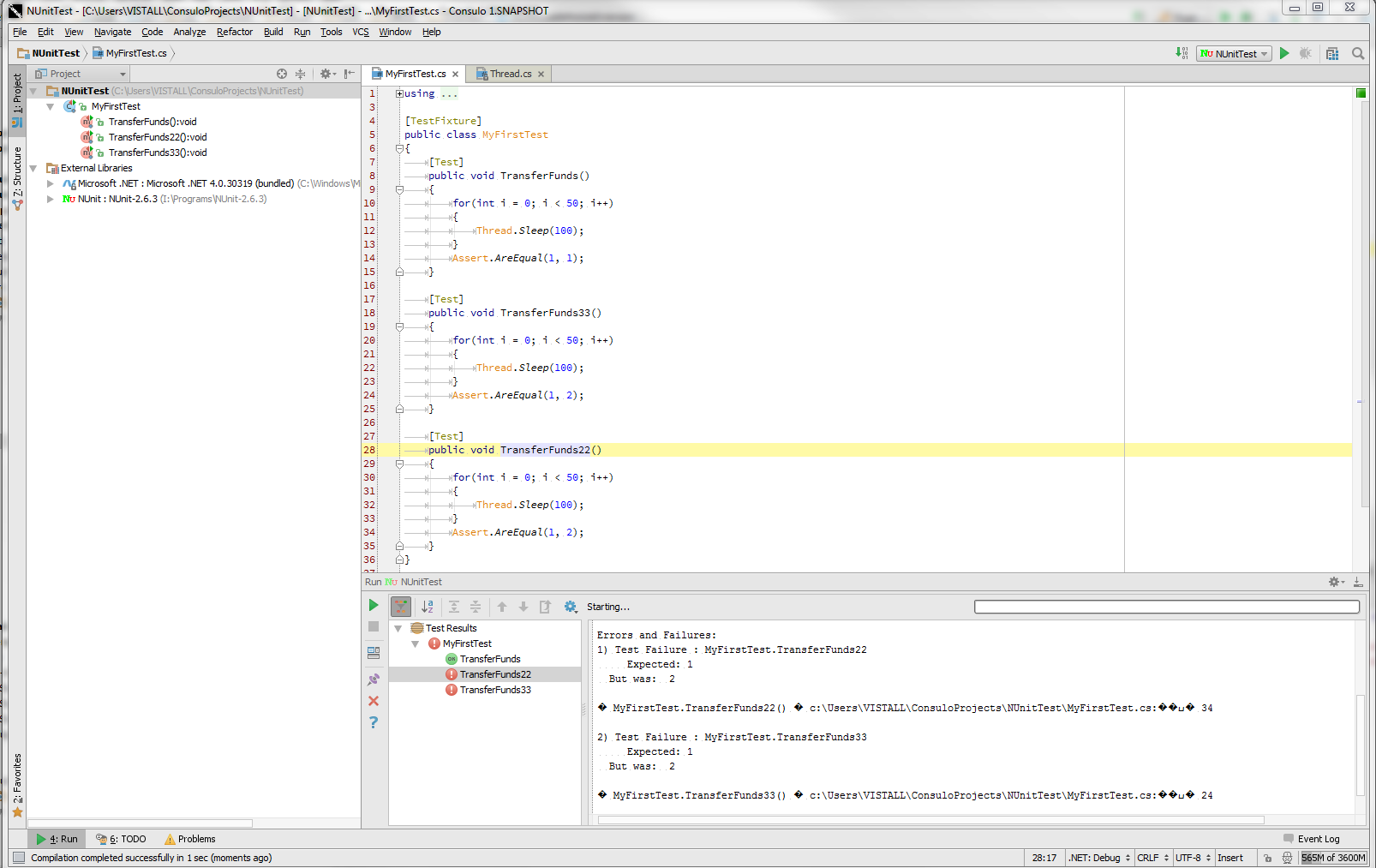Toggle hide passed tests filter button
Viewport: 1376px width, 868px height.
[401, 607]
